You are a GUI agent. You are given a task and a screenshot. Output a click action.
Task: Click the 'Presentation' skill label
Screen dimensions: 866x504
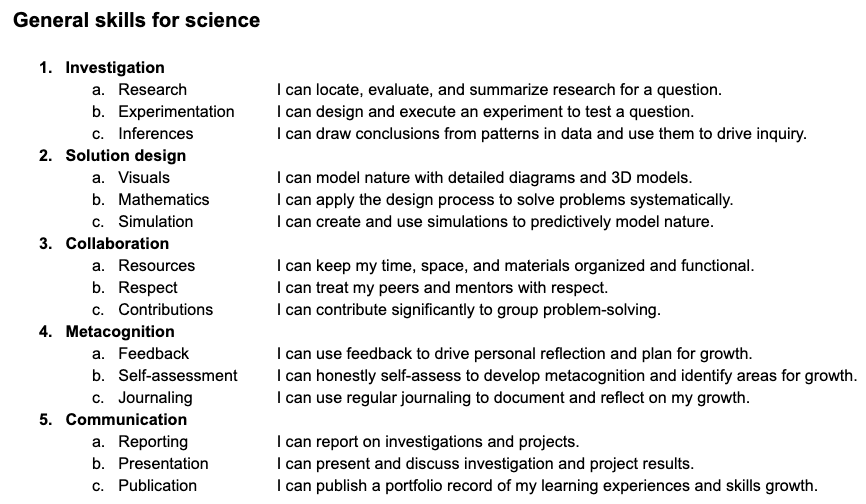click(x=163, y=464)
